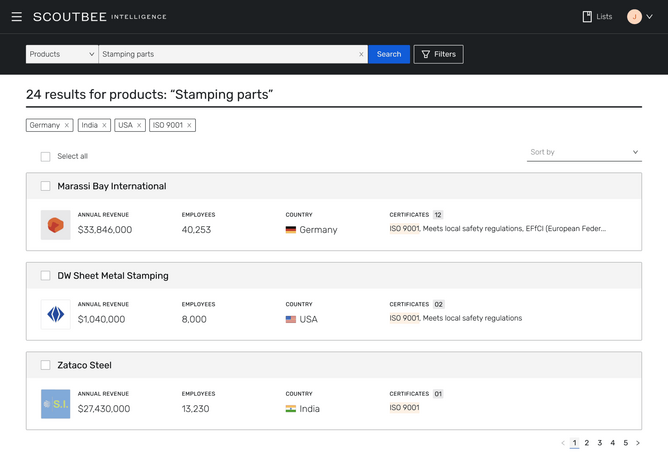Open the Sort by dropdown
The image size is (668, 475).
(x=584, y=152)
